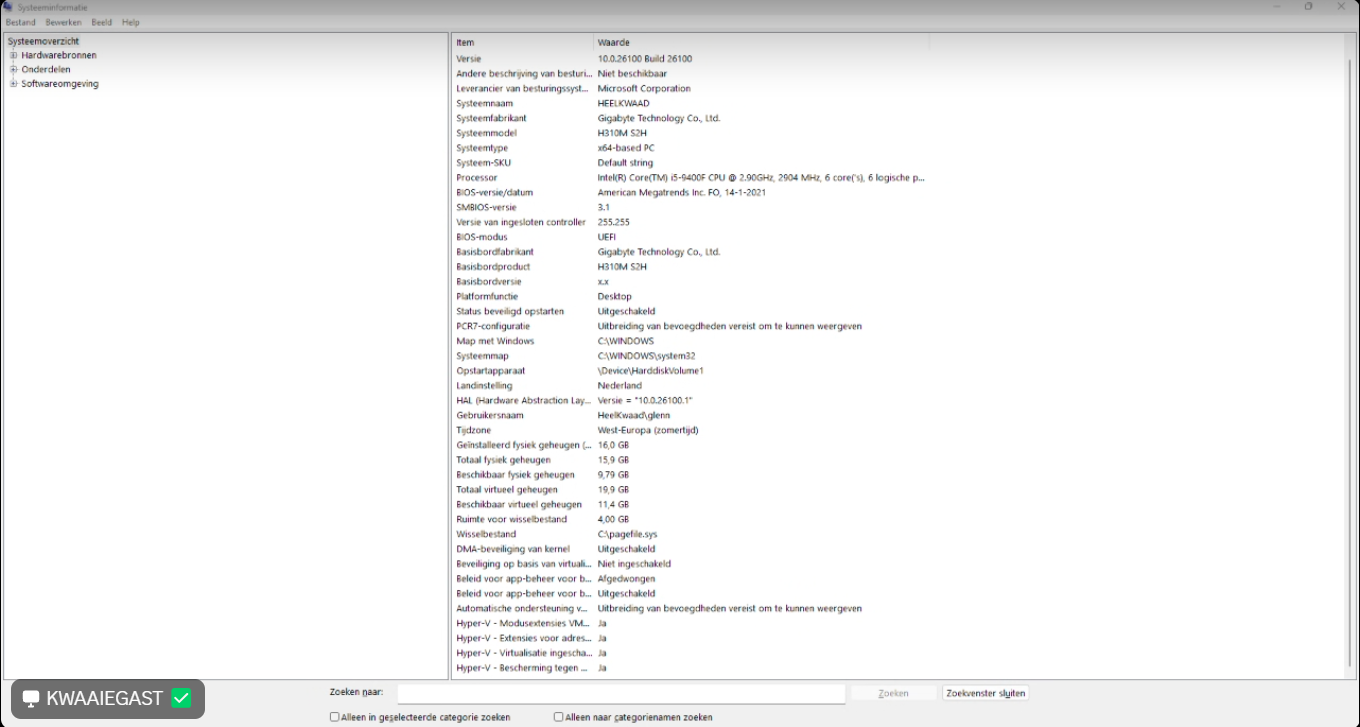The height and width of the screenshot is (727, 1360).
Task: Select the 'Default string' value
Action: point(625,163)
